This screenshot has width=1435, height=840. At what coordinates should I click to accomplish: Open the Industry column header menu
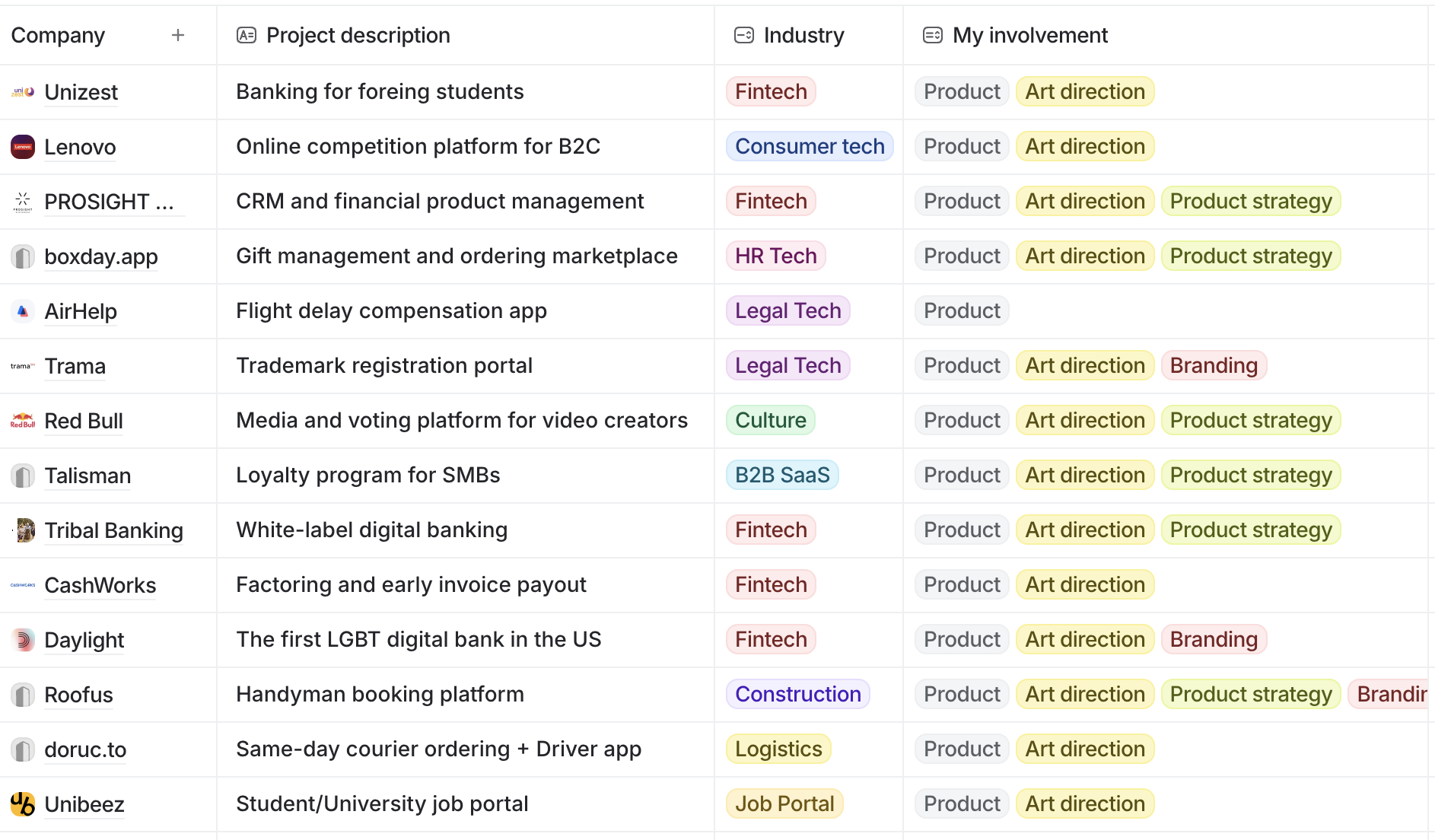click(x=788, y=35)
